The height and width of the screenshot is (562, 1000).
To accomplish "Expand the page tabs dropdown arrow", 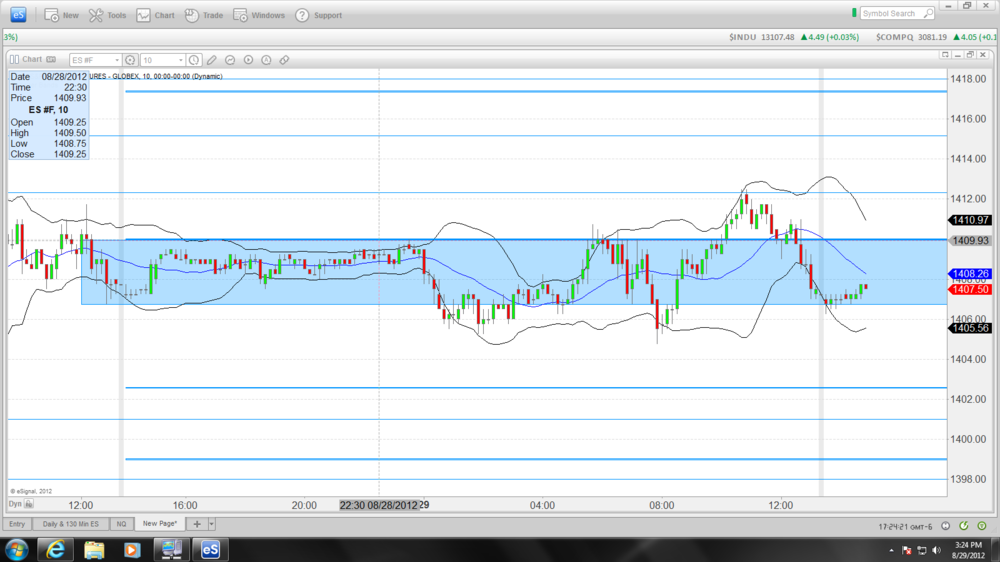I will (212, 524).
